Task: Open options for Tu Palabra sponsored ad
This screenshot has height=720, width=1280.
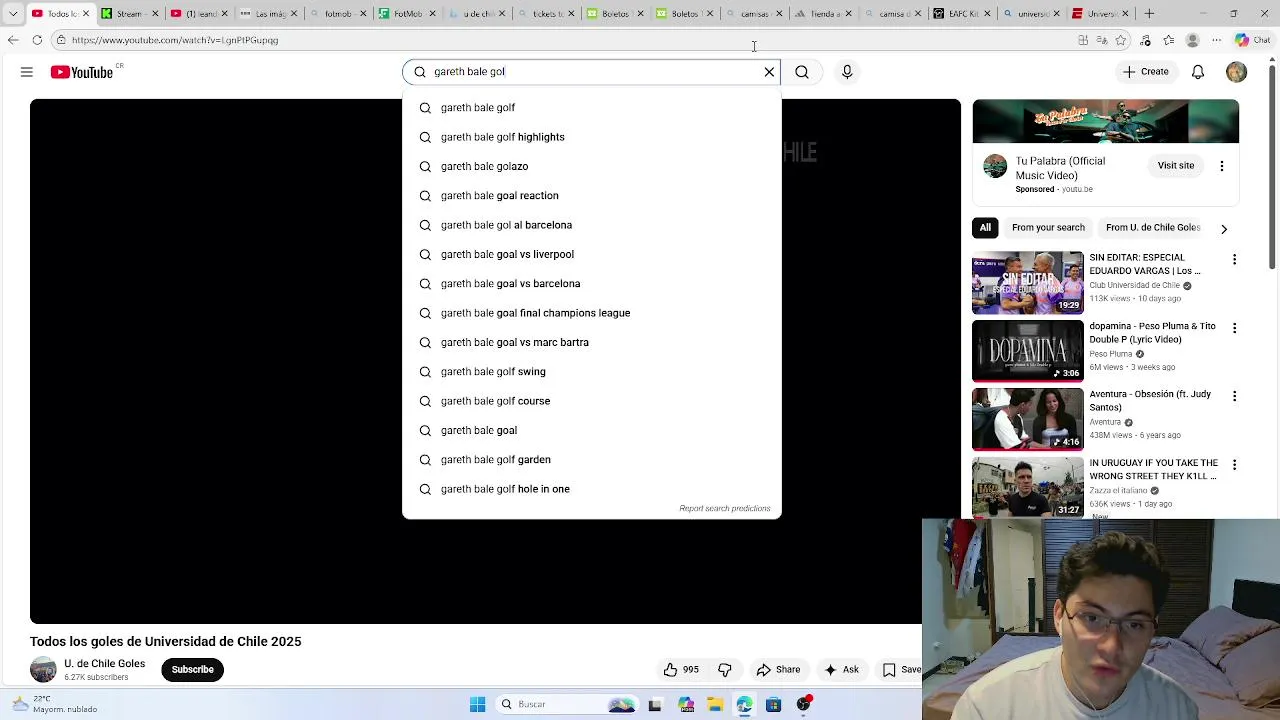Action: [x=1222, y=166]
